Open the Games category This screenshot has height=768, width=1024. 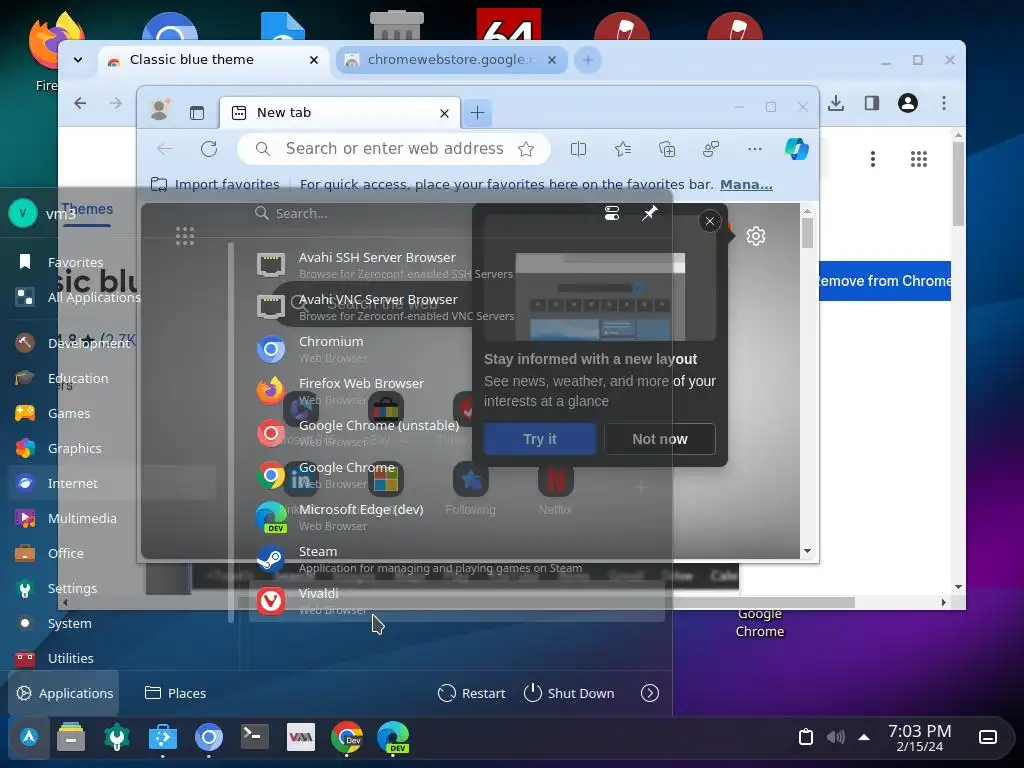[112, 413]
